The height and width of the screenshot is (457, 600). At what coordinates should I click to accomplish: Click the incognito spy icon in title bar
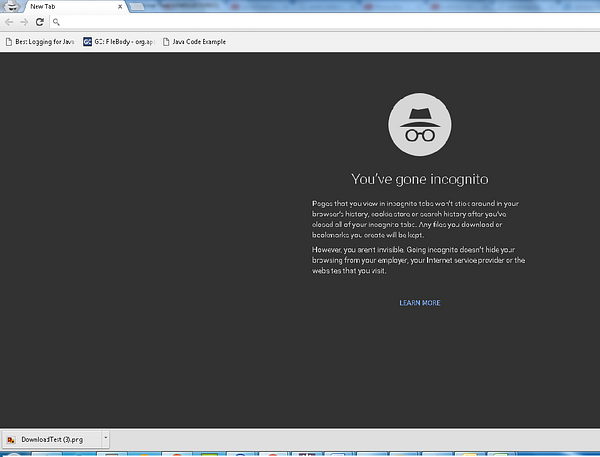(x=12, y=6)
